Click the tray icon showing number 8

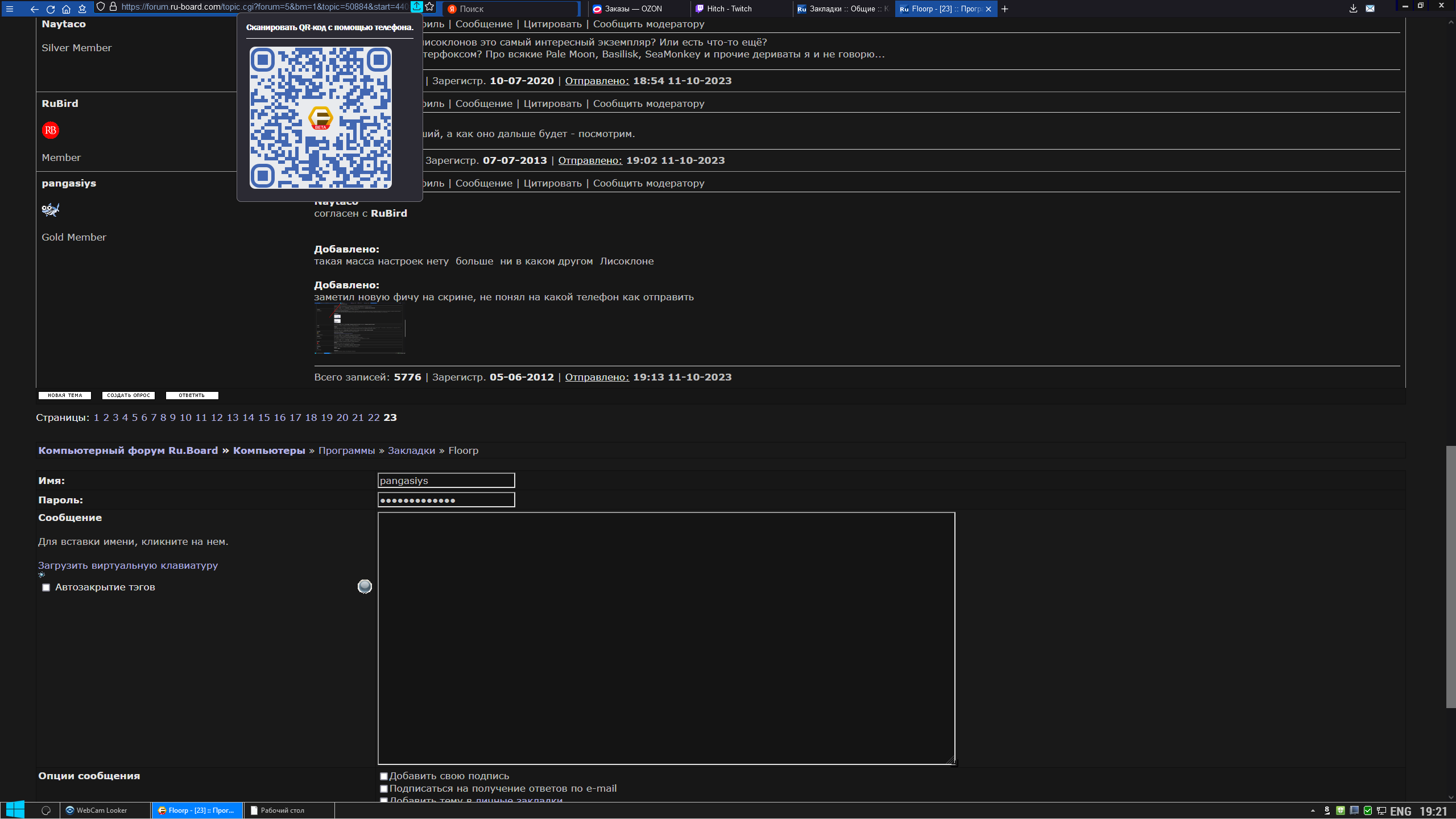tap(1327, 810)
